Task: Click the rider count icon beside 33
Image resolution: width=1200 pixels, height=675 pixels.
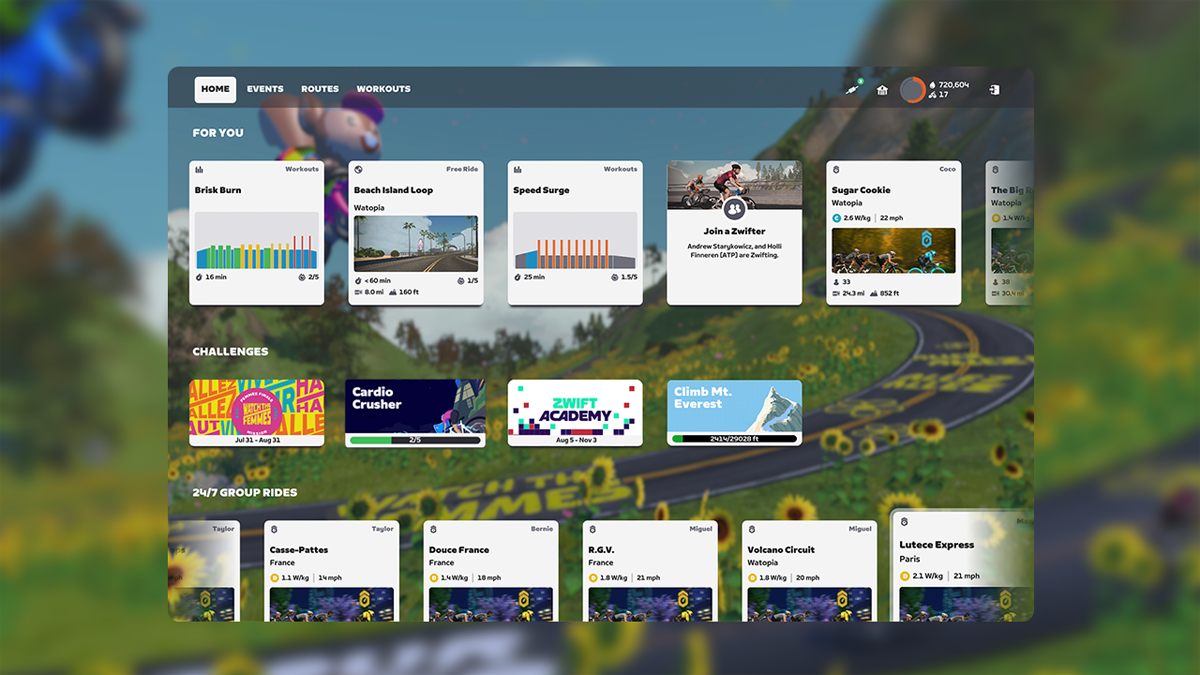Action: click(836, 282)
